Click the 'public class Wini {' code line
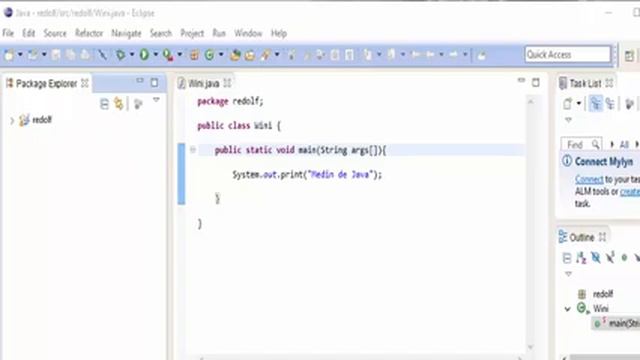 [x=239, y=126]
